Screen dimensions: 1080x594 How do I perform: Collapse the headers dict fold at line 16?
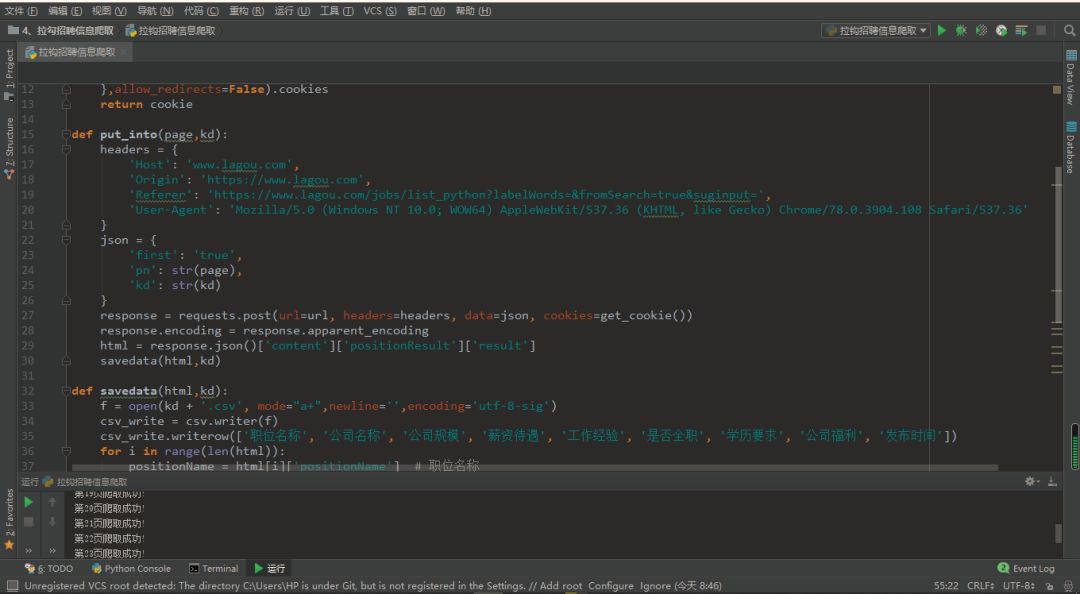66,149
